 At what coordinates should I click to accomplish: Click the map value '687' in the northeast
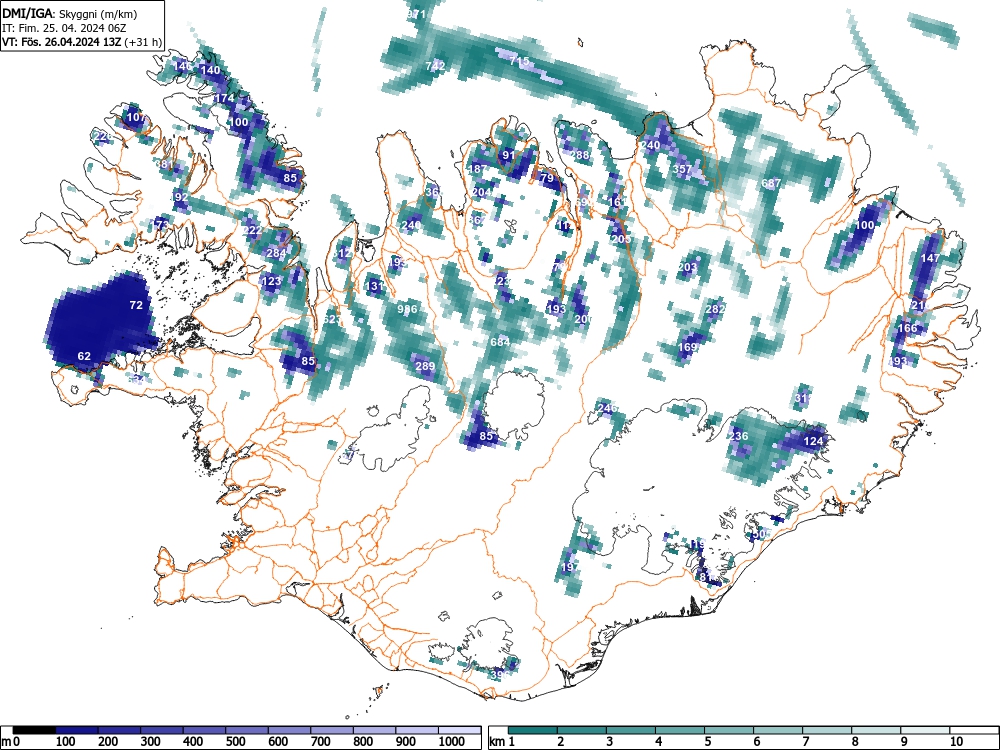[x=771, y=183]
